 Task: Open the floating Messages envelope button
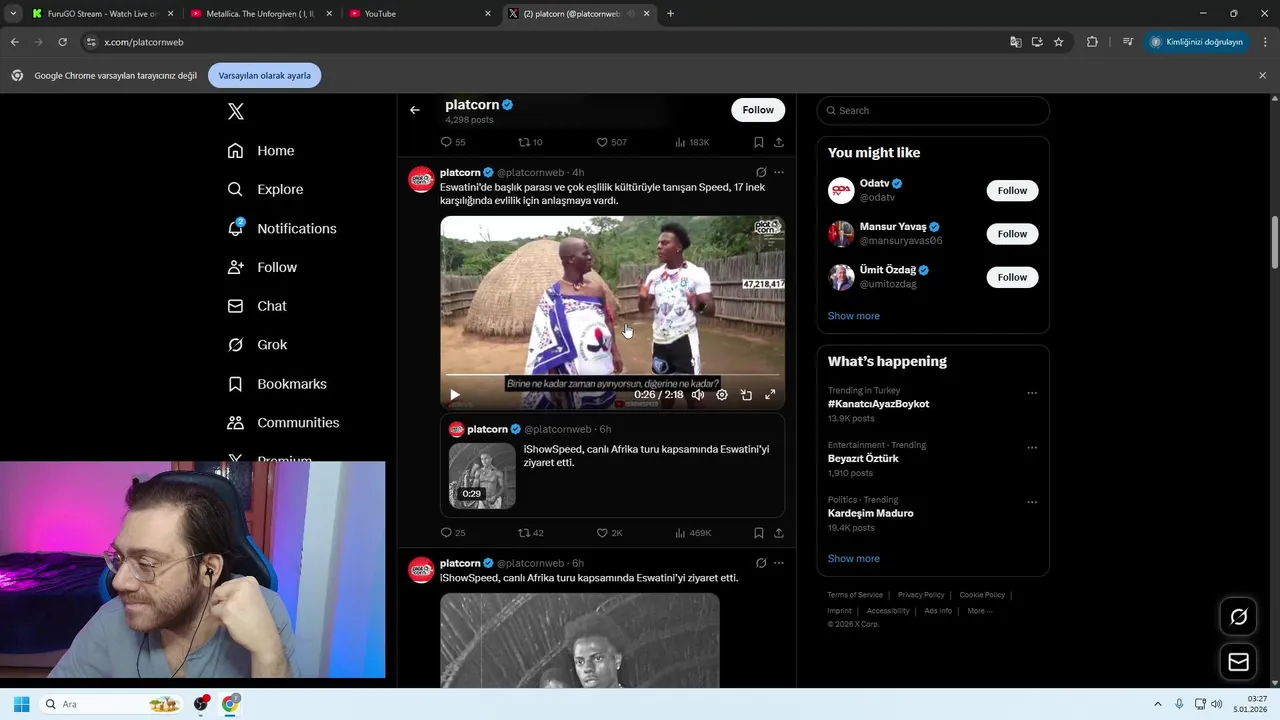[x=1238, y=662]
